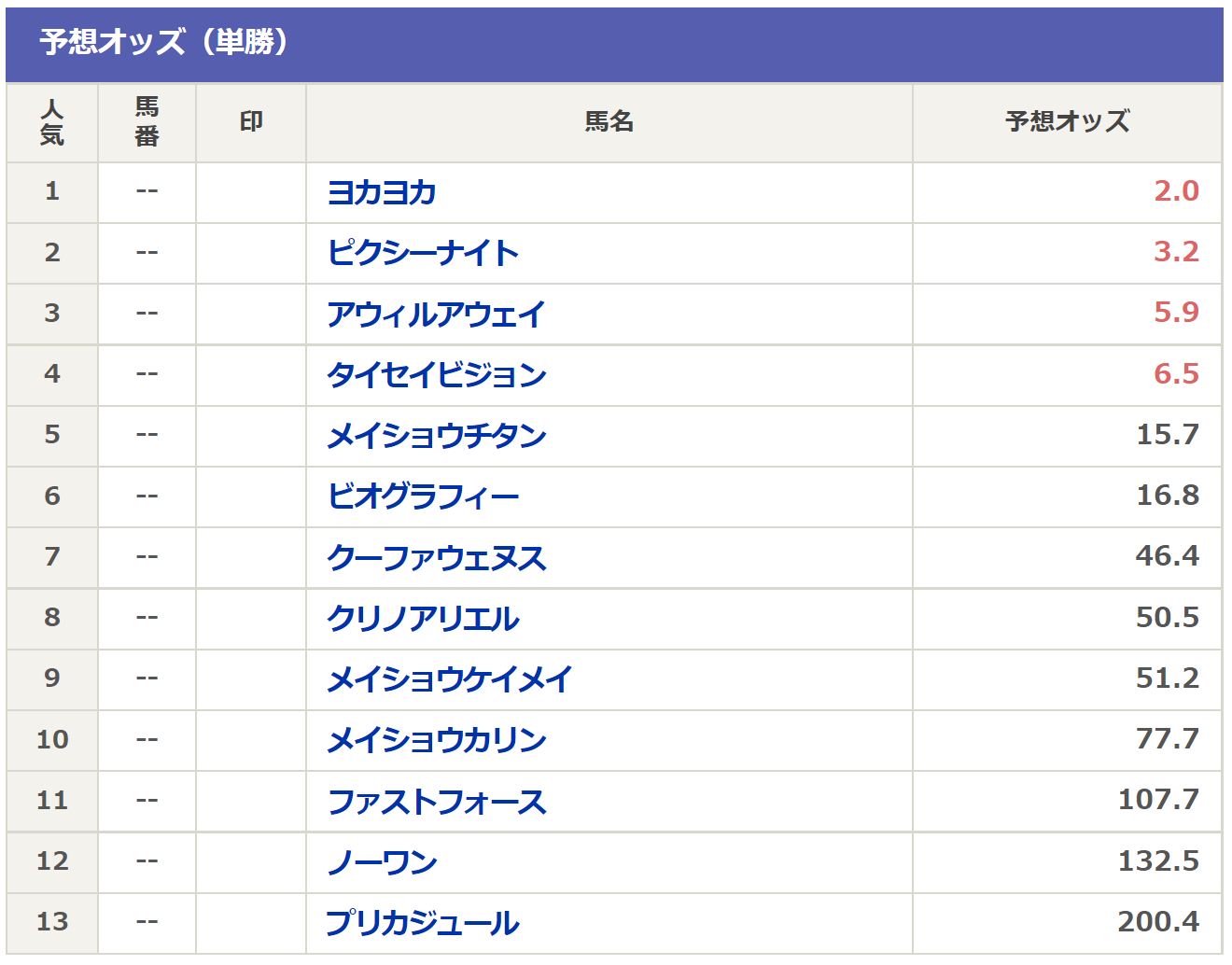1232x965 pixels.
Task: Open the クーファウェヌス link
Action: click(437, 557)
